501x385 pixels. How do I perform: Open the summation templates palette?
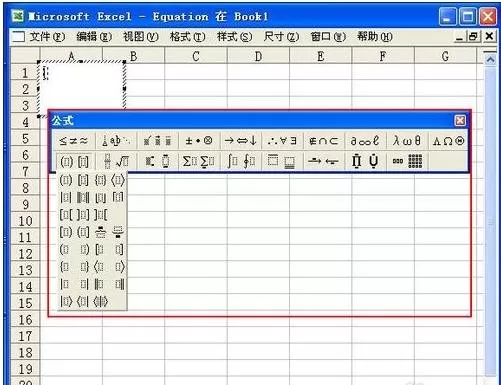[199, 162]
